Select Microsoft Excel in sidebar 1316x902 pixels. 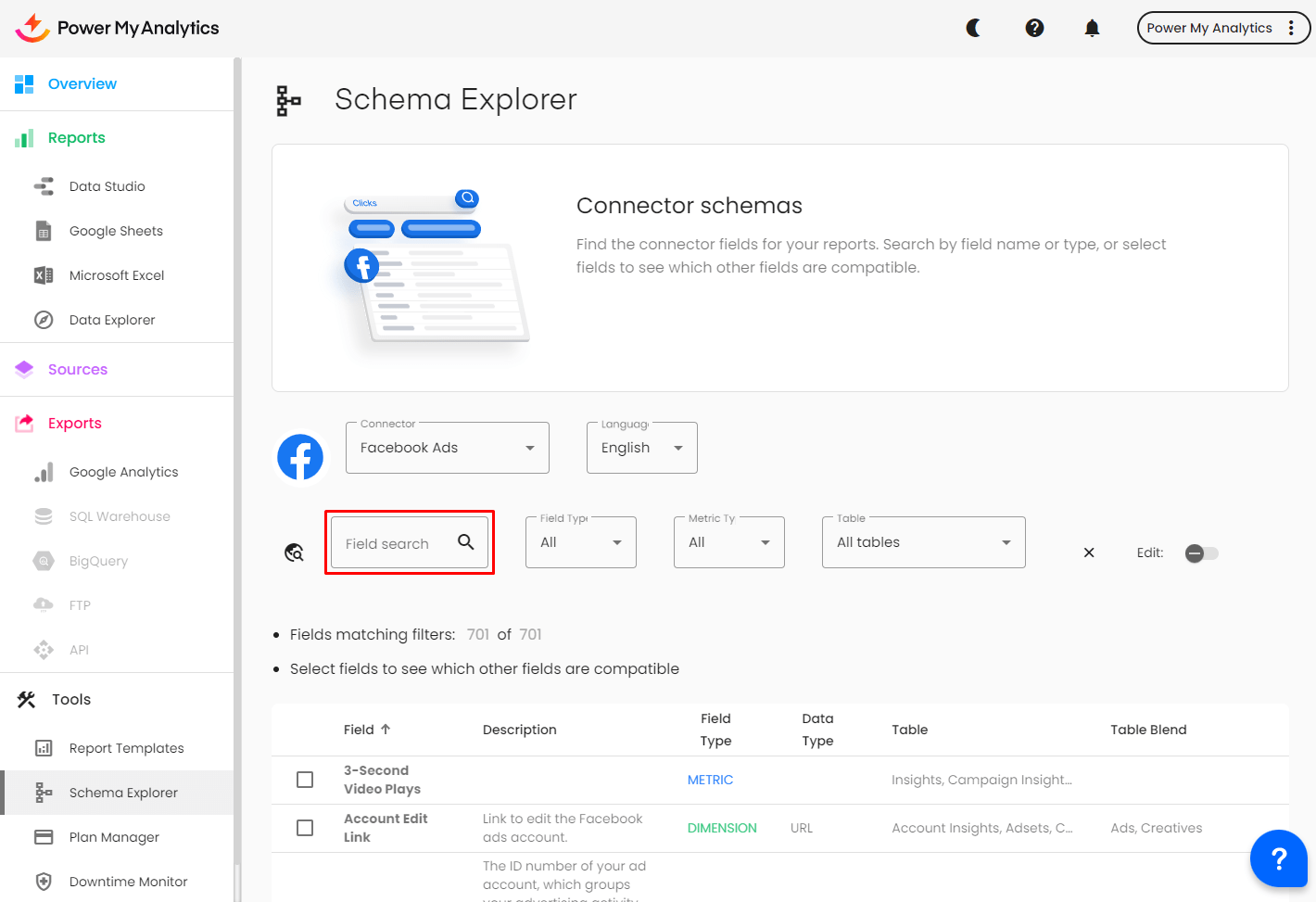(117, 275)
